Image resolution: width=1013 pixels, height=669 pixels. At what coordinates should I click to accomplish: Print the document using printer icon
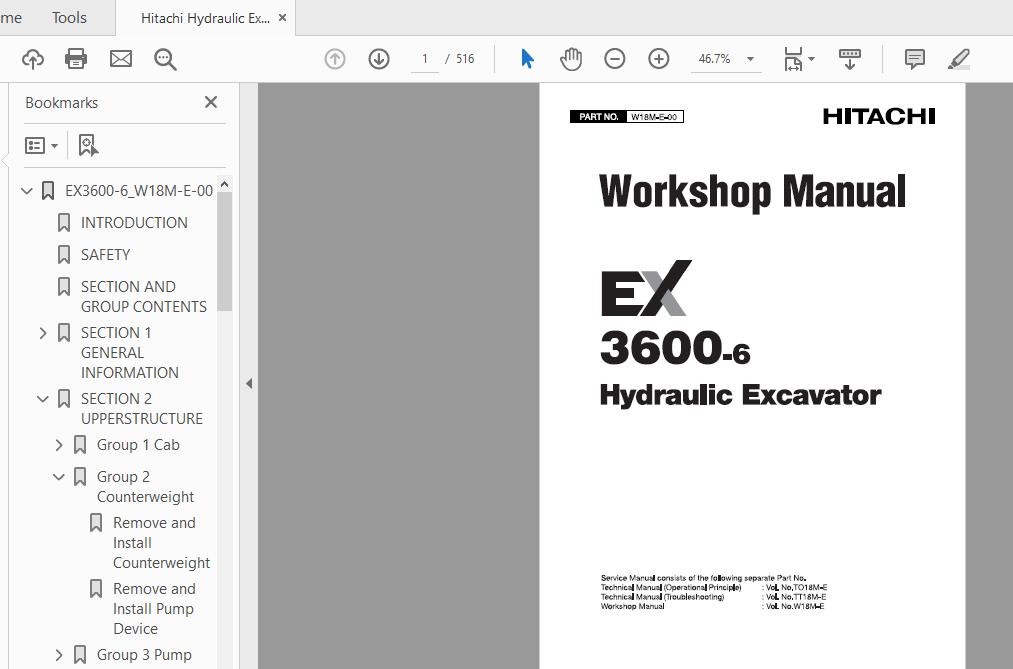[76, 59]
